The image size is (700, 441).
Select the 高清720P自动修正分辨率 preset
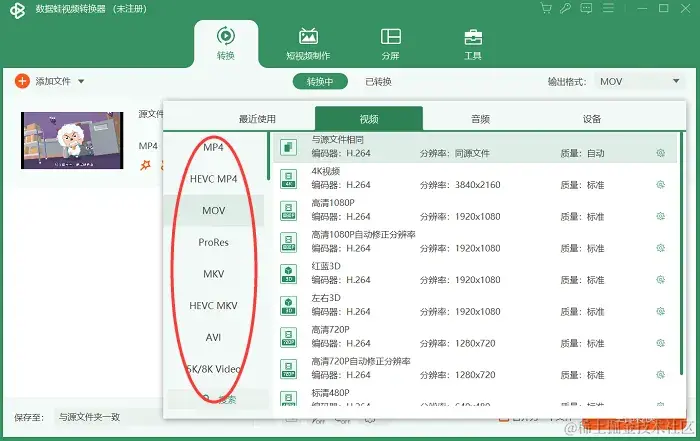coord(475,369)
